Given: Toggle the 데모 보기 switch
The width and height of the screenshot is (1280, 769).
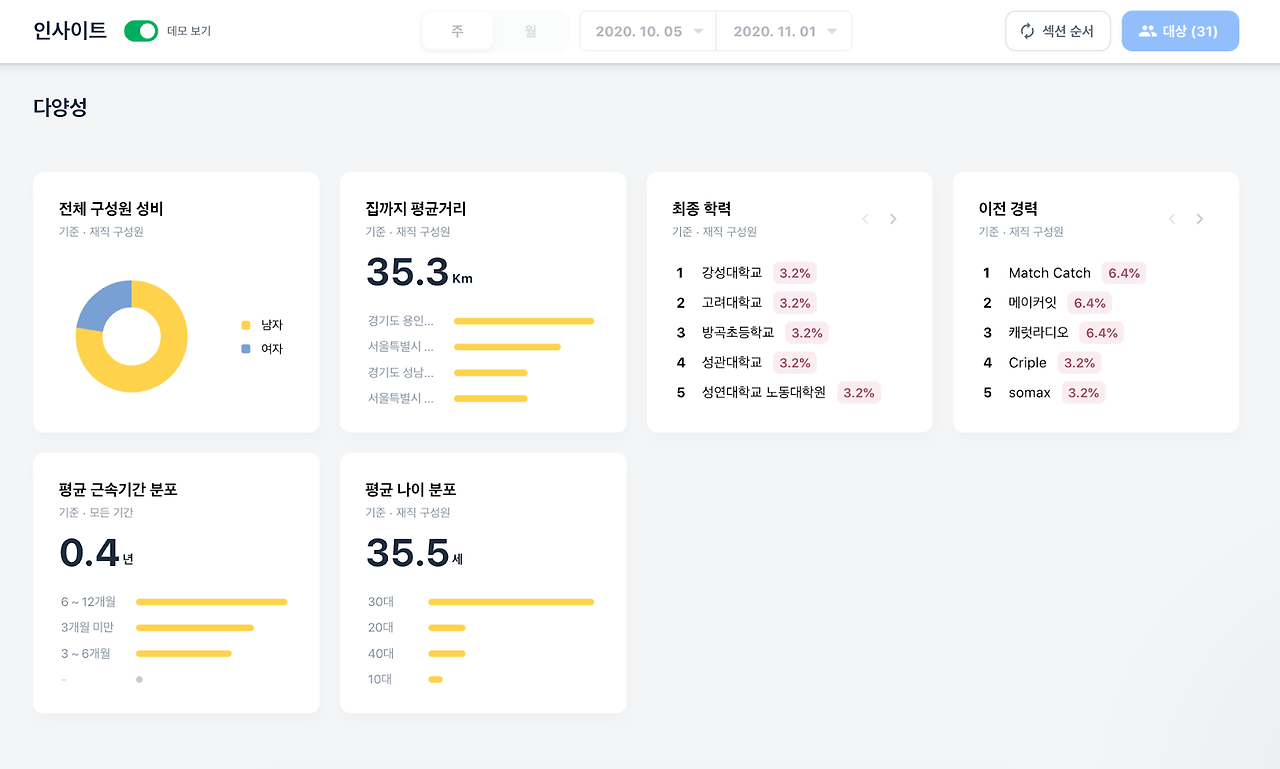Looking at the screenshot, I should (141, 31).
